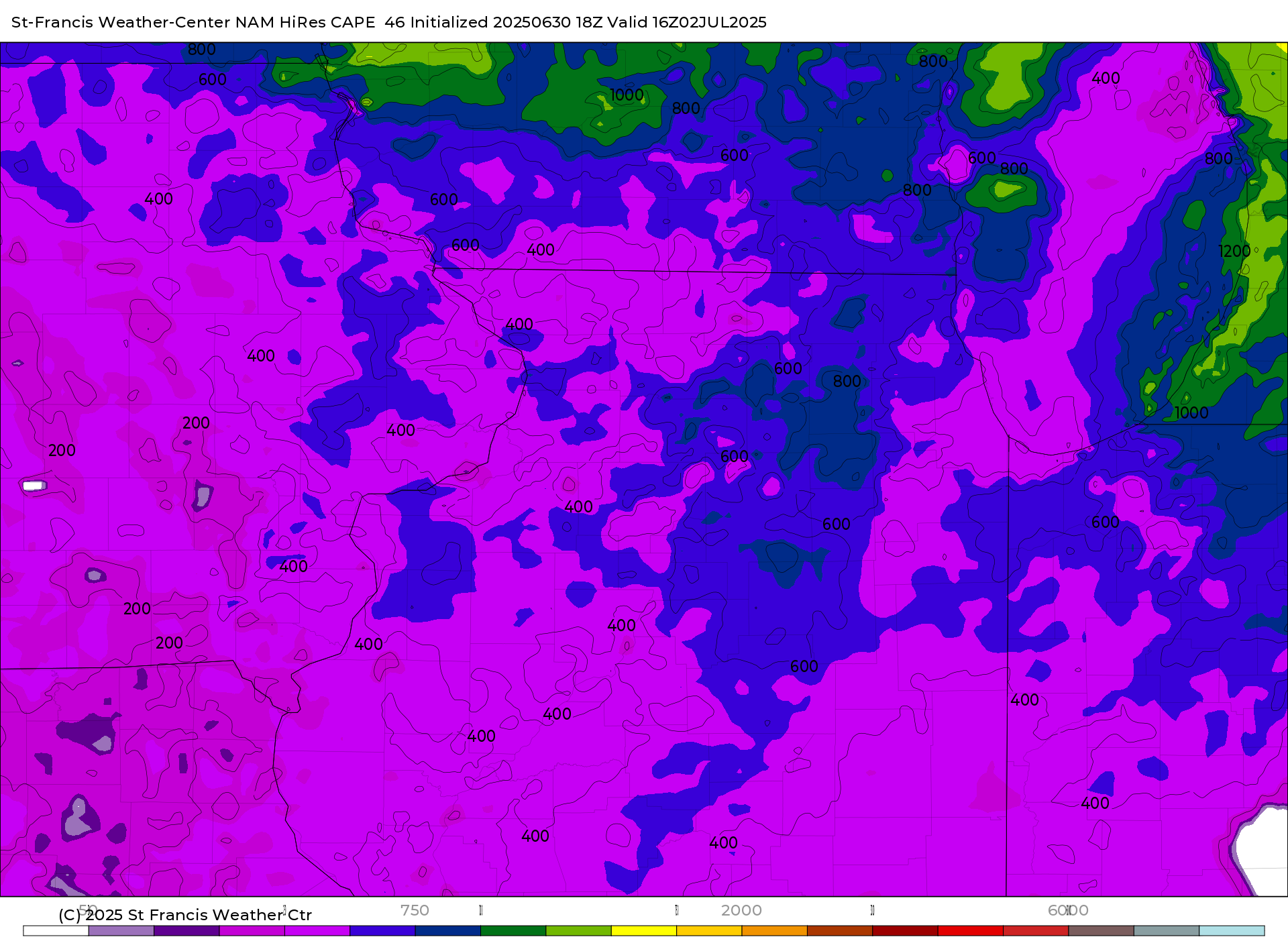The width and height of the screenshot is (1288, 939).
Task: Click the 750 legend scale label
Action: click(415, 910)
